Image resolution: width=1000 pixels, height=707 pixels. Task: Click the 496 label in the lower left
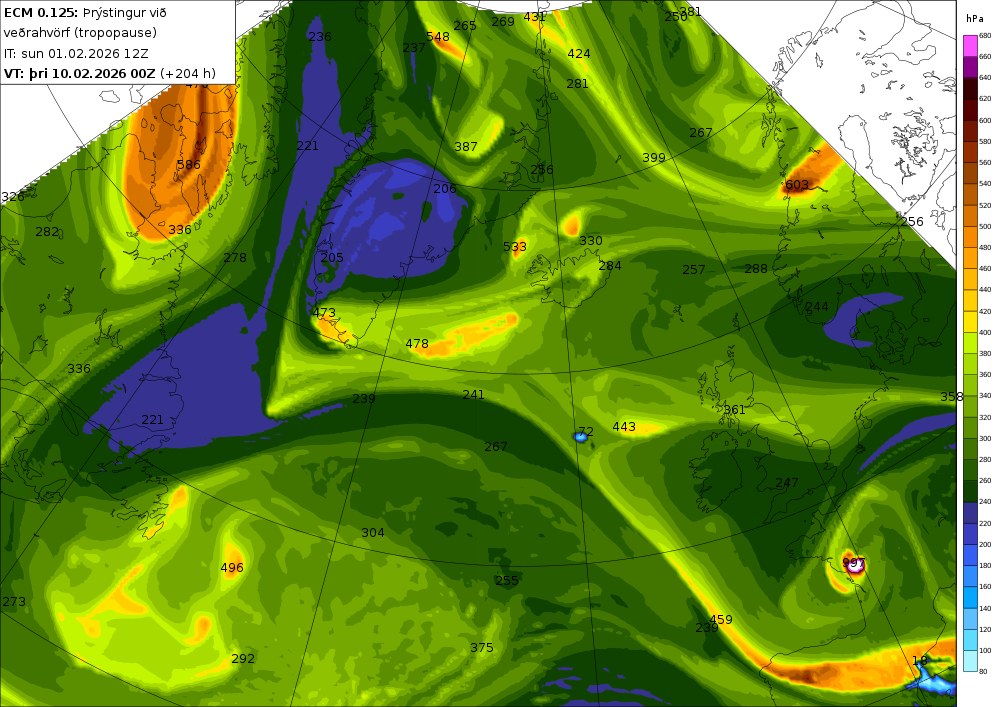click(x=232, y=567)
